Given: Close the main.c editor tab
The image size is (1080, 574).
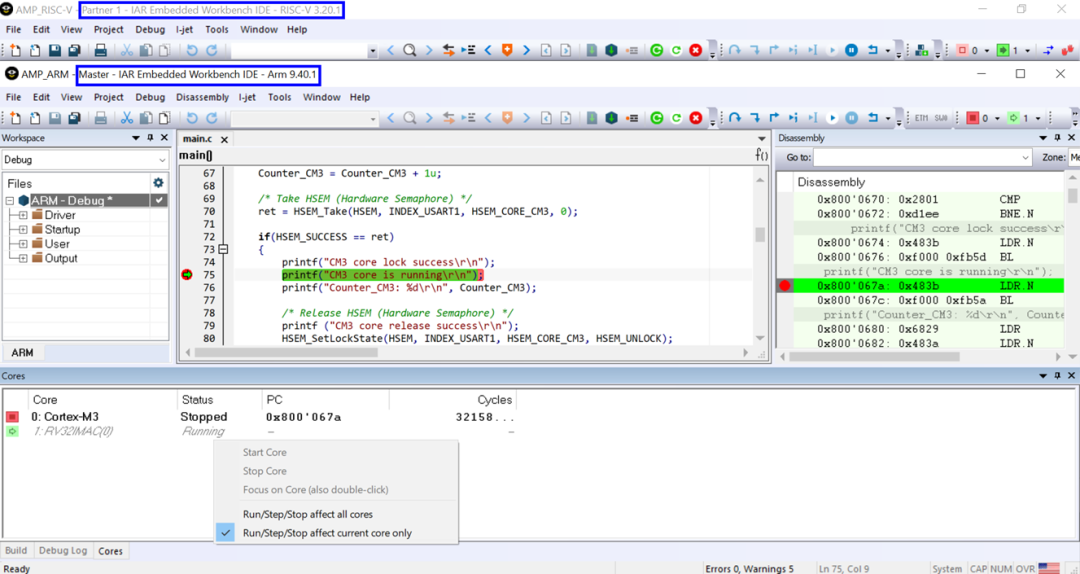Looking at the screenshot, I should click(224, 139).
